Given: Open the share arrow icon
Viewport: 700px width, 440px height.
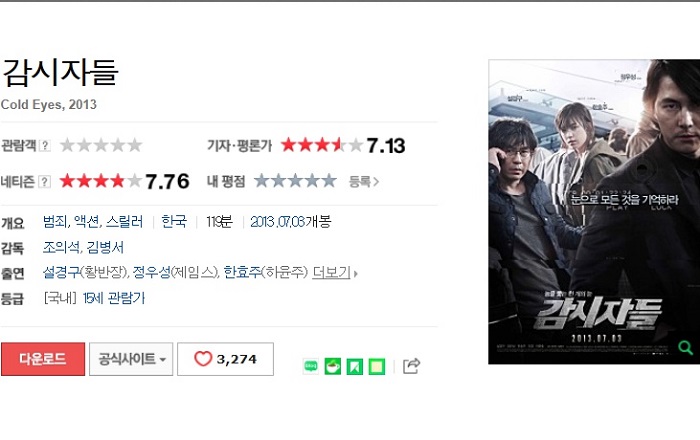Looking at the screenshot, I should click(411, 366).
